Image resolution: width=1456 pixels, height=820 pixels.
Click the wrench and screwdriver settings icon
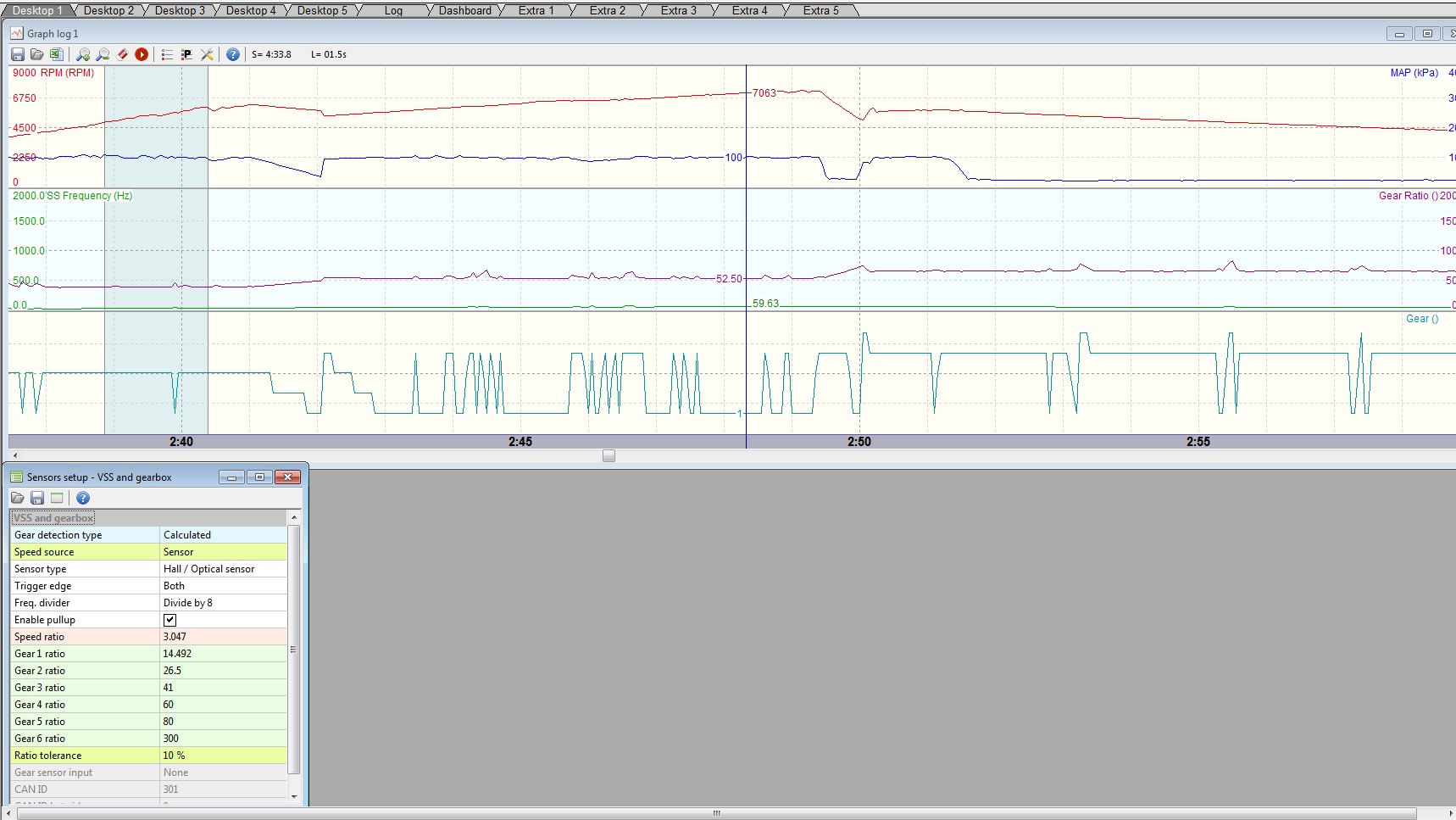[x=207, y=54]
